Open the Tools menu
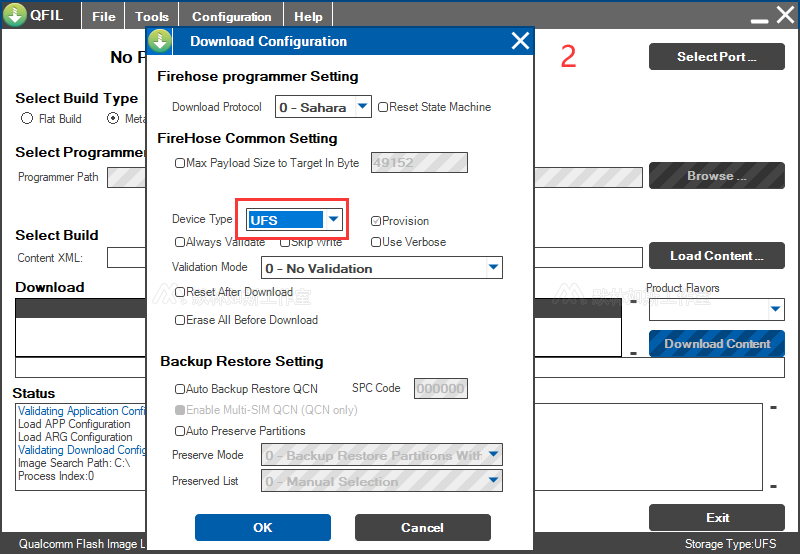 (152, 16)
